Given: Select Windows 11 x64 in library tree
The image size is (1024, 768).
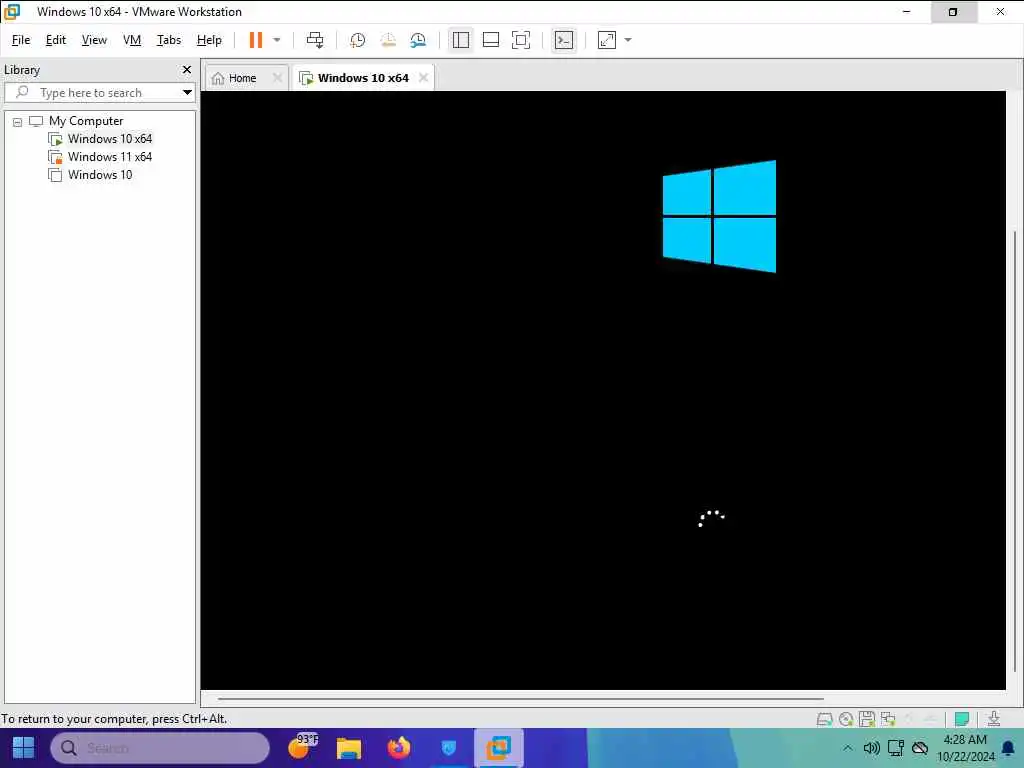Looking at the screenshot, I should click(110, 157).
